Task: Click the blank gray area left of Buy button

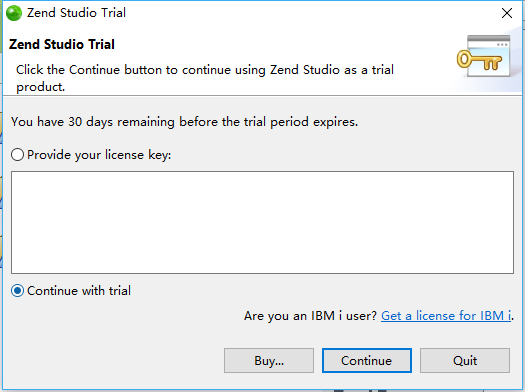Action: point(114,361)
